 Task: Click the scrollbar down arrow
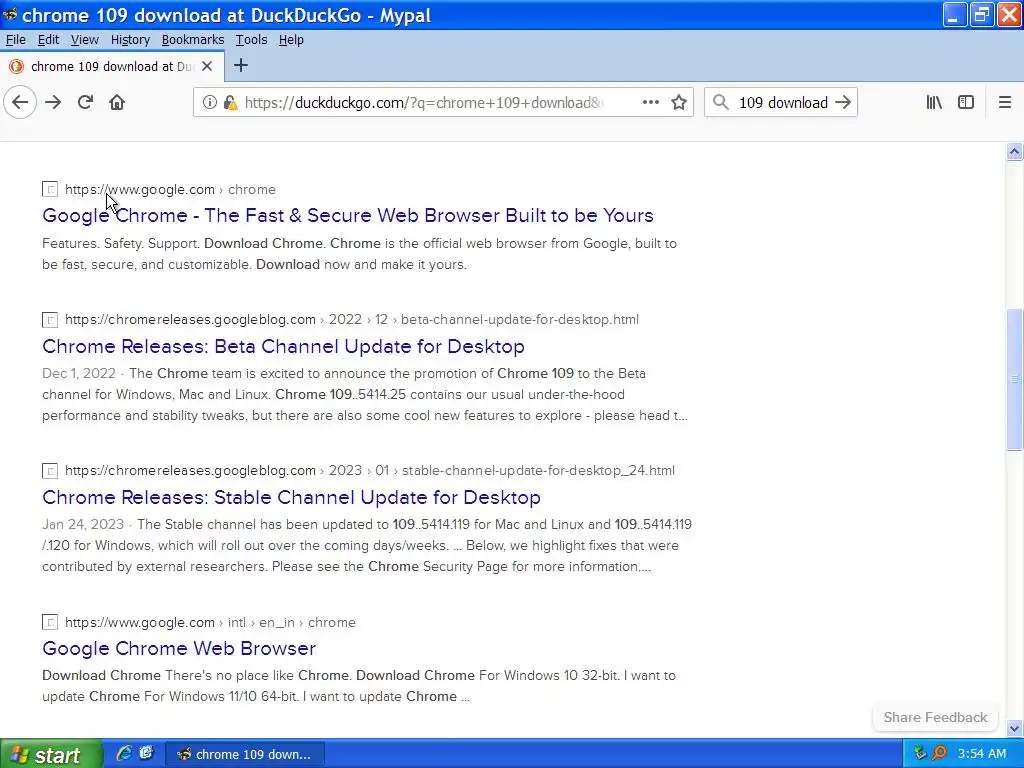[1014, 727]
